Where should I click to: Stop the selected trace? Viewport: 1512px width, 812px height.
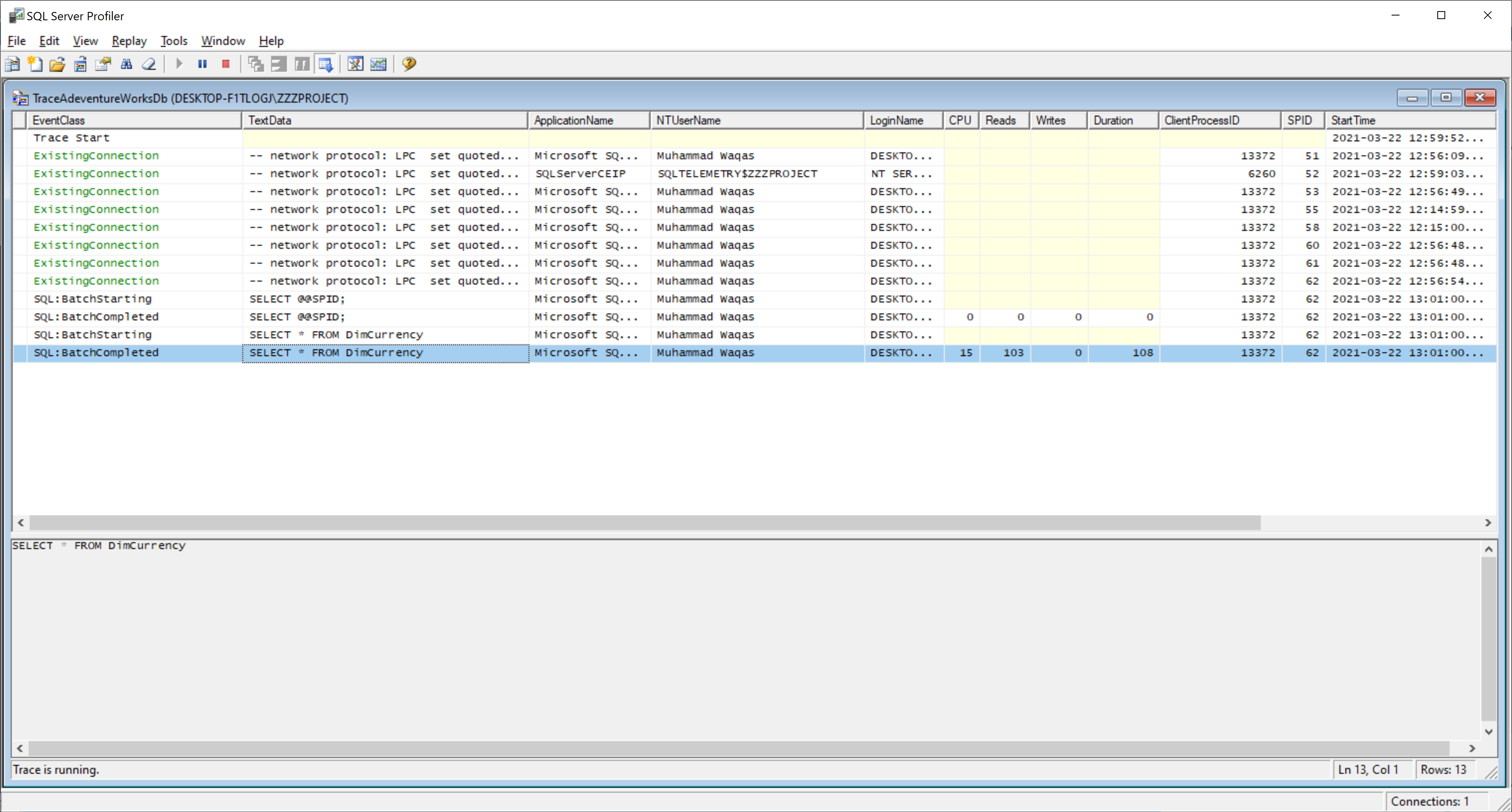[225, 64]
